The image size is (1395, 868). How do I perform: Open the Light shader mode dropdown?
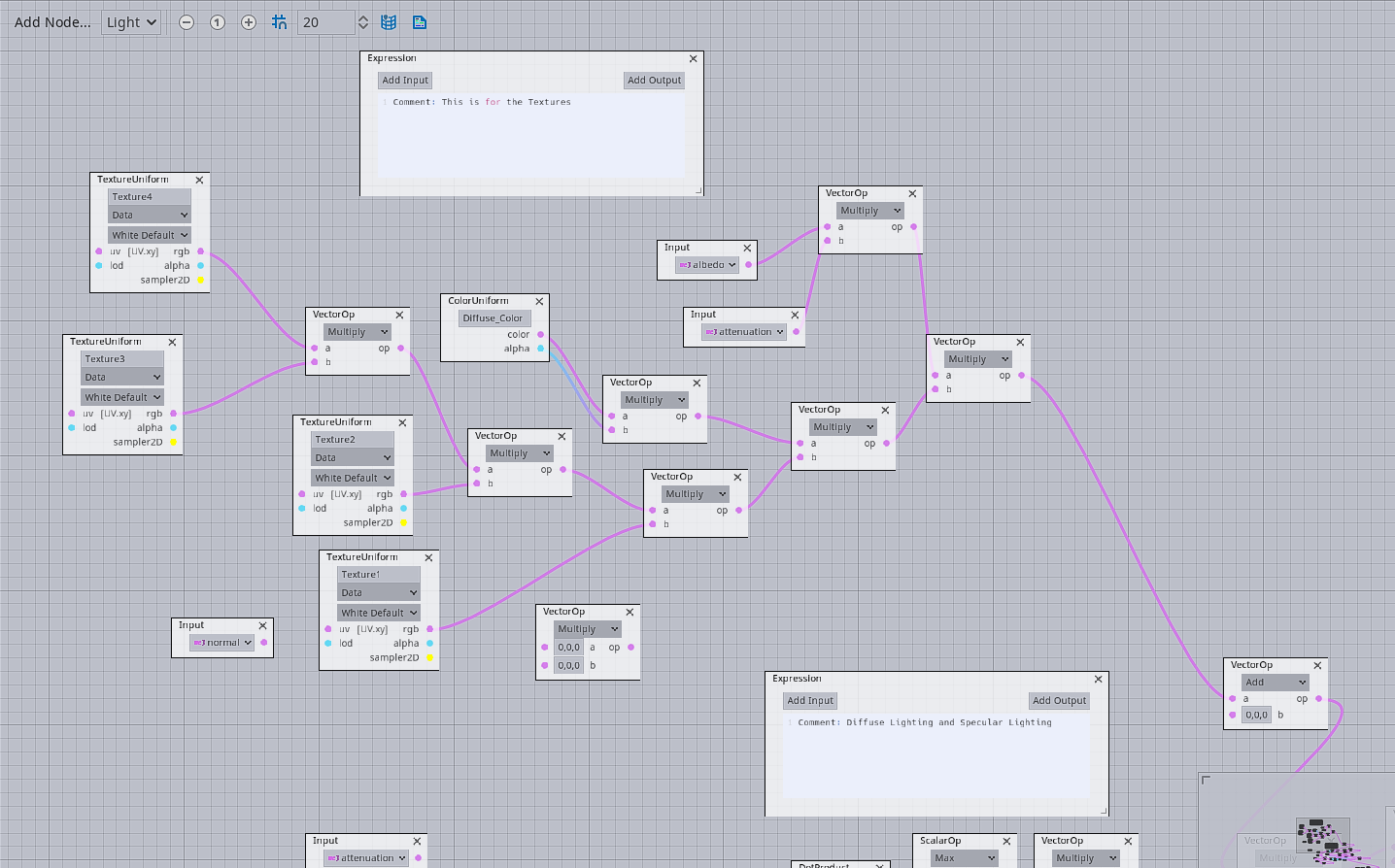(131, 22)
